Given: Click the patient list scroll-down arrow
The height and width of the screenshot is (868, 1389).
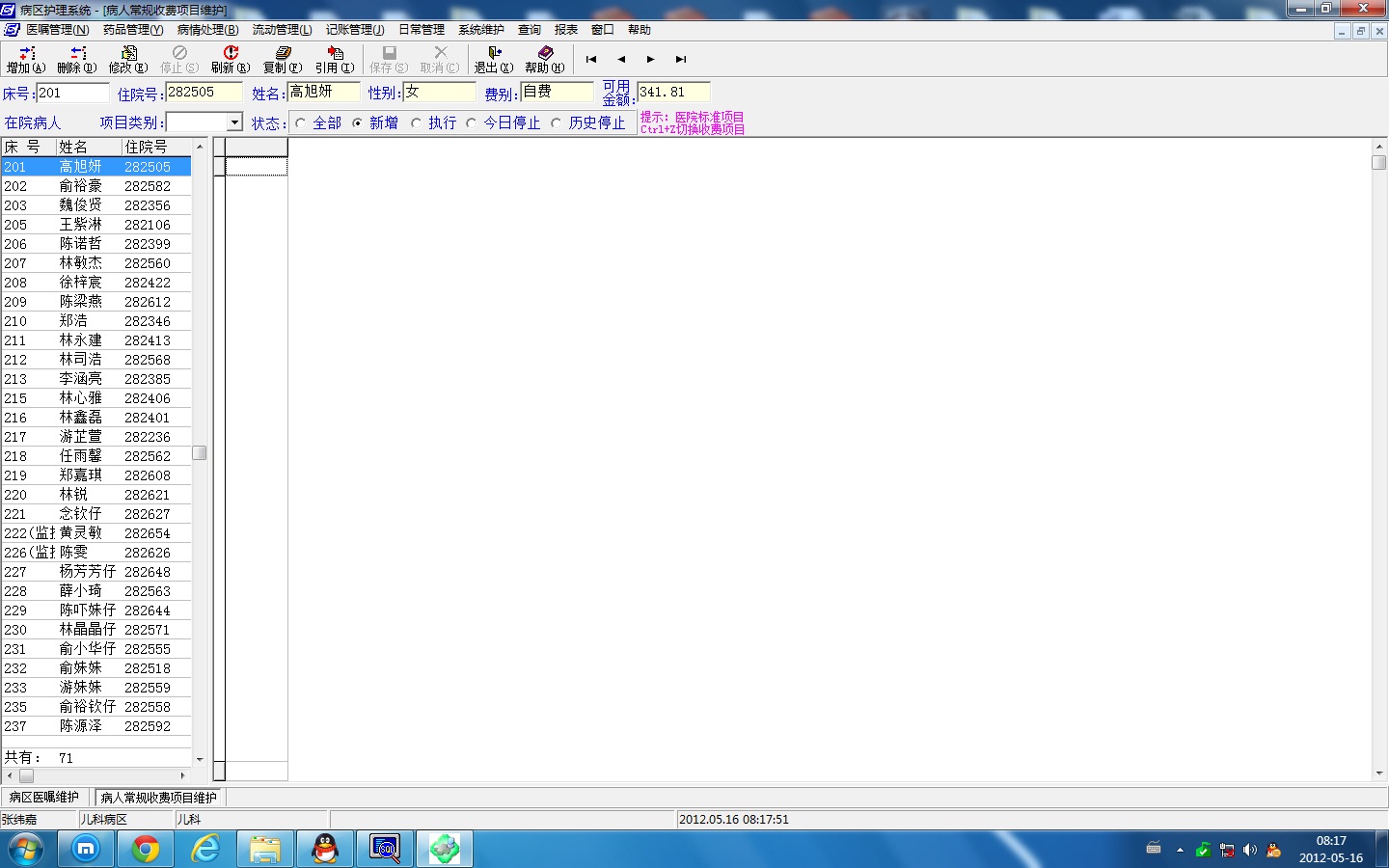Looking at the screenshot, I should (200, 760).
